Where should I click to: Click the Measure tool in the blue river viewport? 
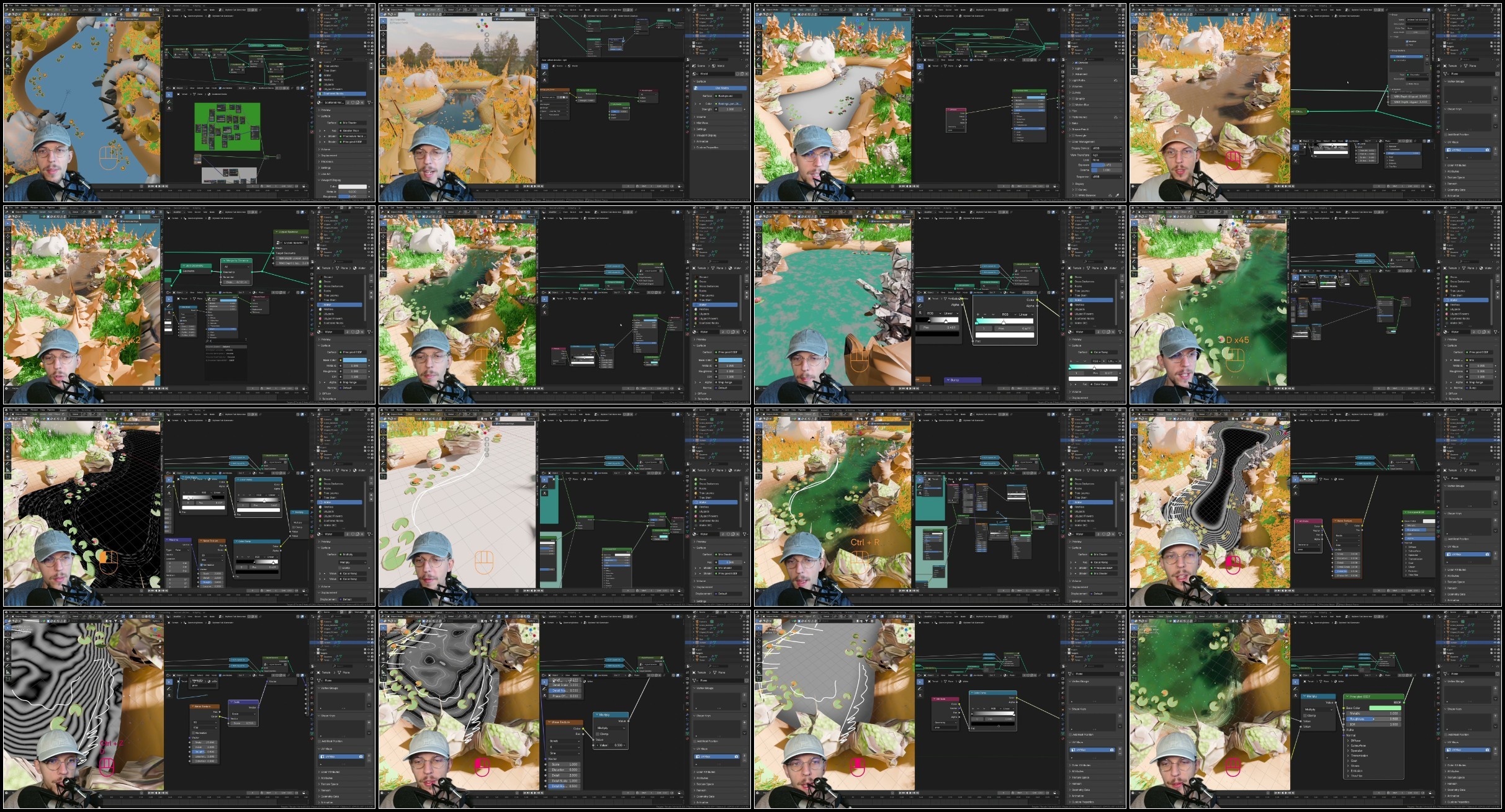(7, 65)
